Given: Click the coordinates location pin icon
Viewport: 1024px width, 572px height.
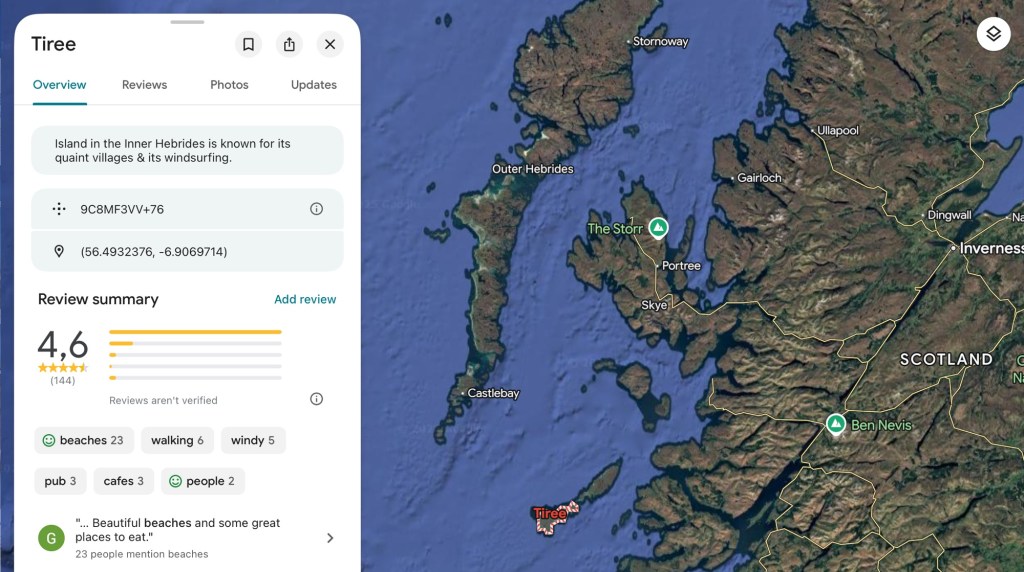Looking at the screenshot, I should [x=59, y=251].
